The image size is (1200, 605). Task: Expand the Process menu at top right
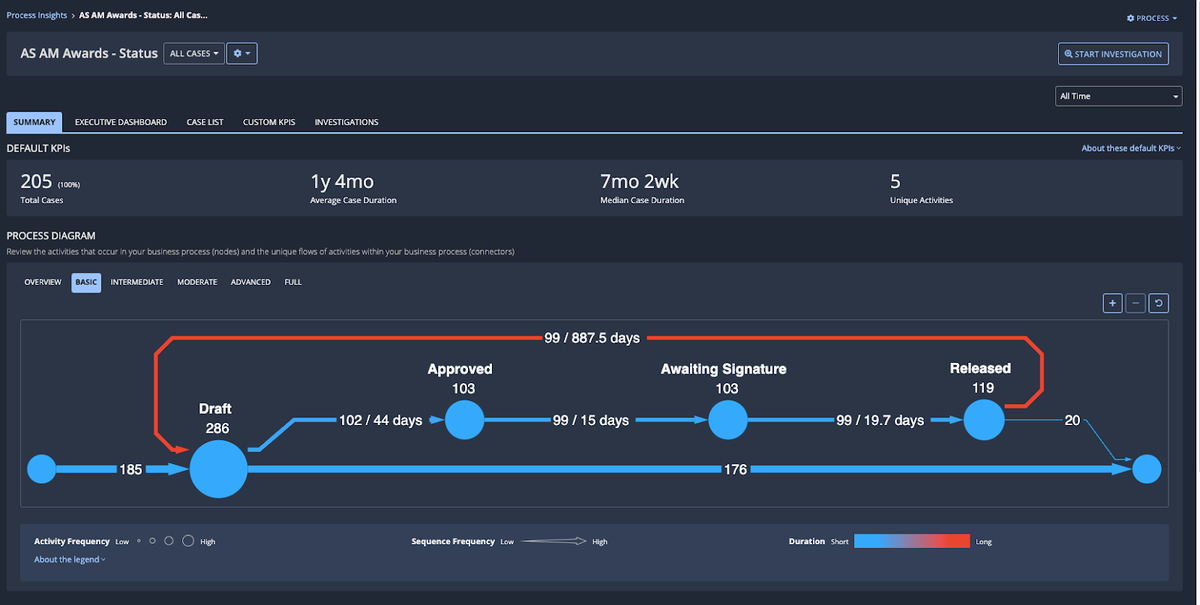pos(1150,18)
